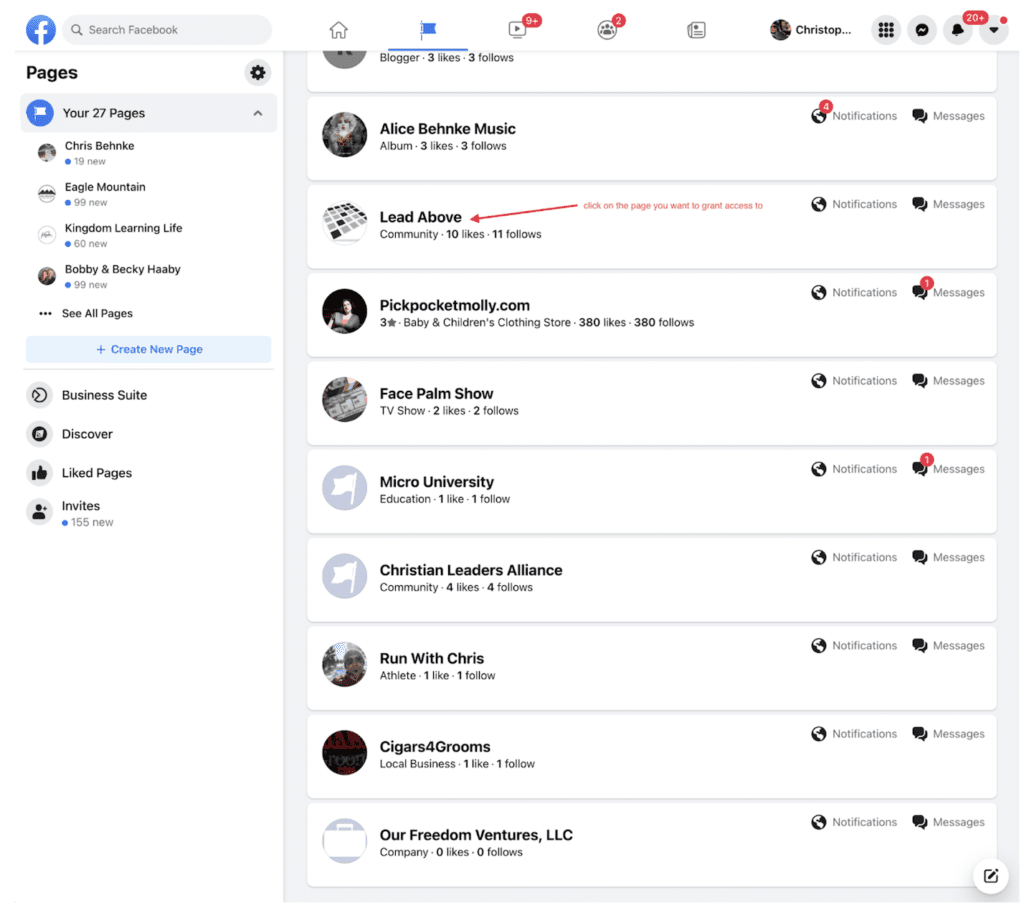This screenshot has width=1024, height=905.
Task: Click Cigars4Grooms profile thumbnail
Action: coord(344,752)
